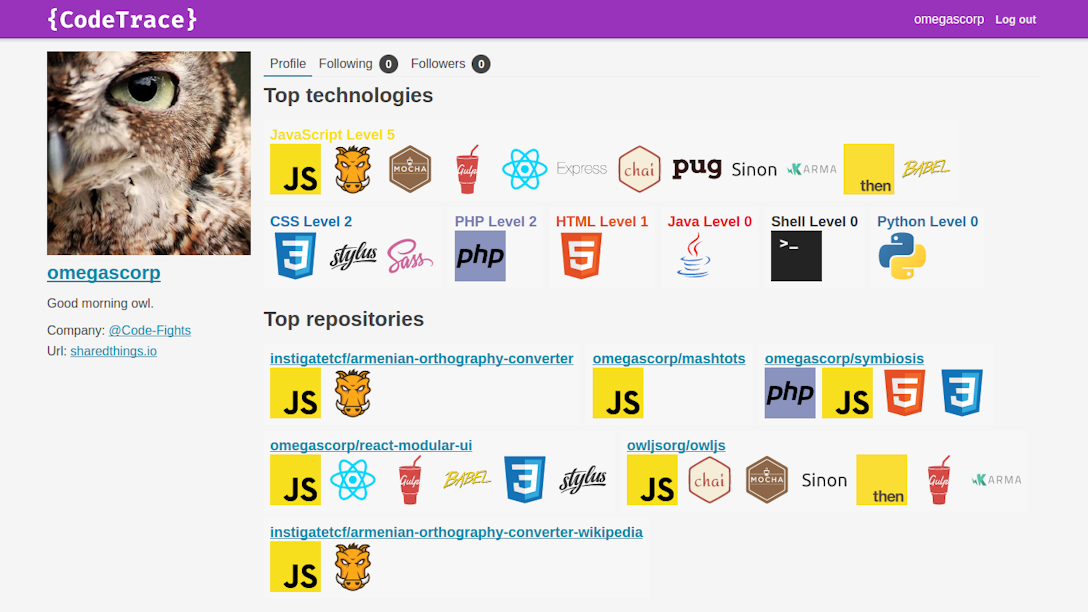This screenshot has height=612, width=1088.
Task: Select the Gulp icon next to Mocha
Action: point(467,169)
